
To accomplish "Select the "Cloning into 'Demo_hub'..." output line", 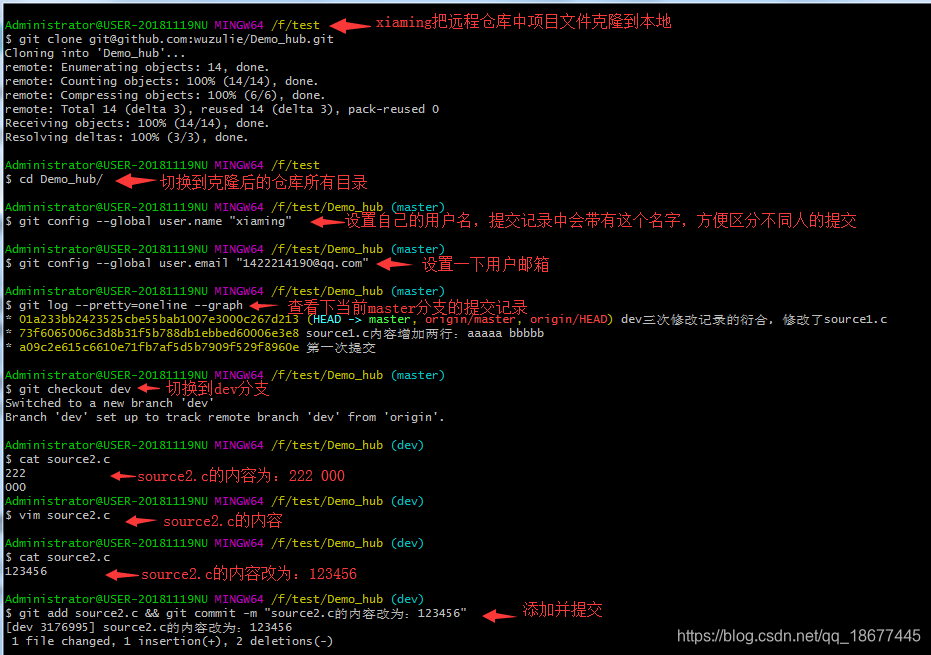I will point(95,53).
